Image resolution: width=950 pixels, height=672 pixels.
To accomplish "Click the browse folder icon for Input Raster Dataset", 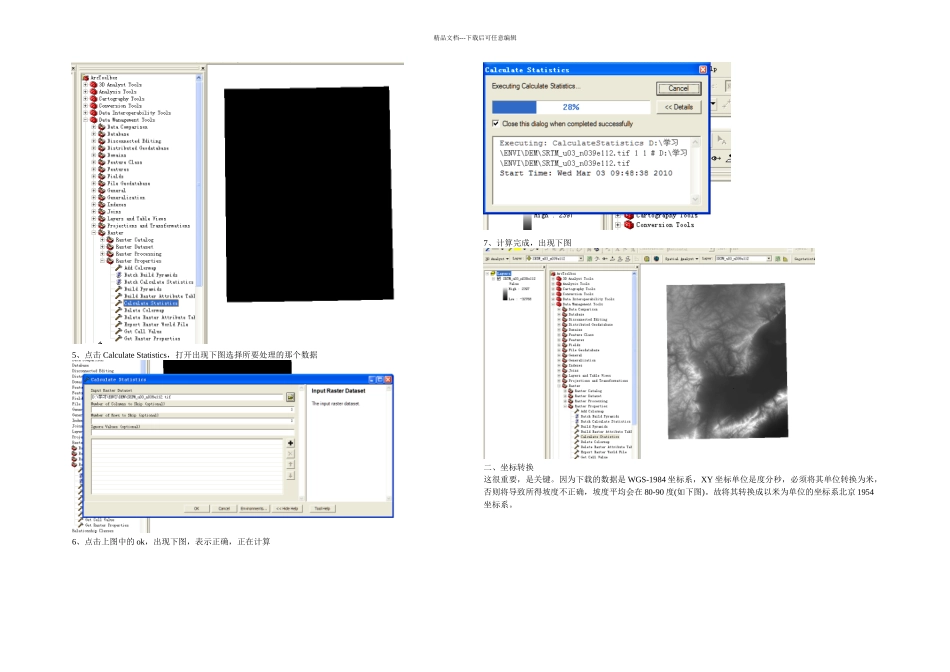I will point(291,397).
